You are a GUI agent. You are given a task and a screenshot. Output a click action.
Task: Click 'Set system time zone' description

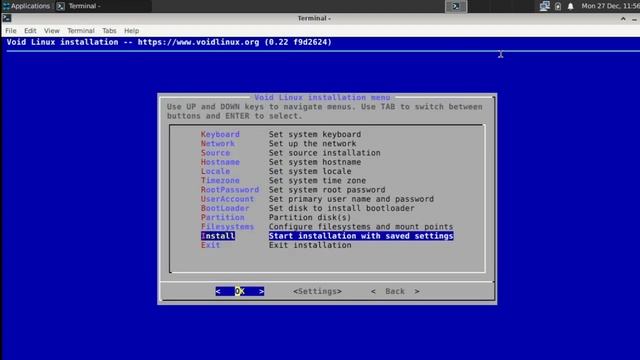tap(317, 180)
